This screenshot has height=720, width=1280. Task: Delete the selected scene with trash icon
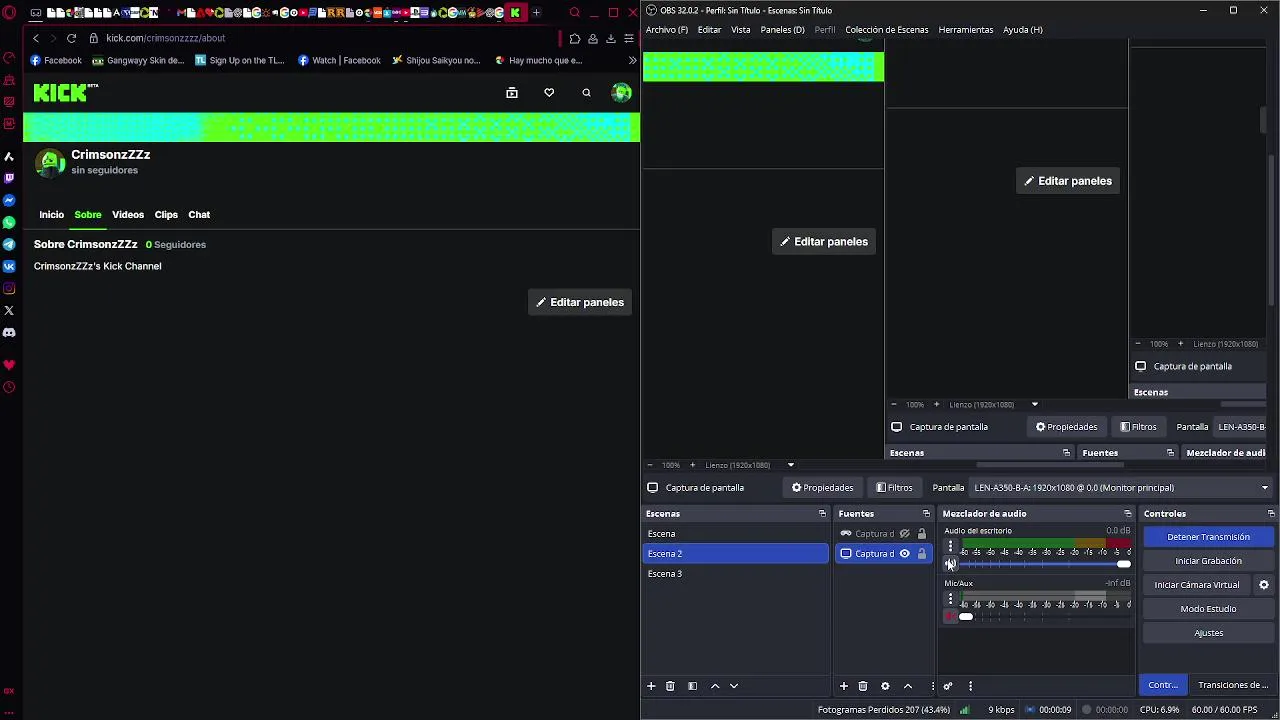tap(670, 686)
